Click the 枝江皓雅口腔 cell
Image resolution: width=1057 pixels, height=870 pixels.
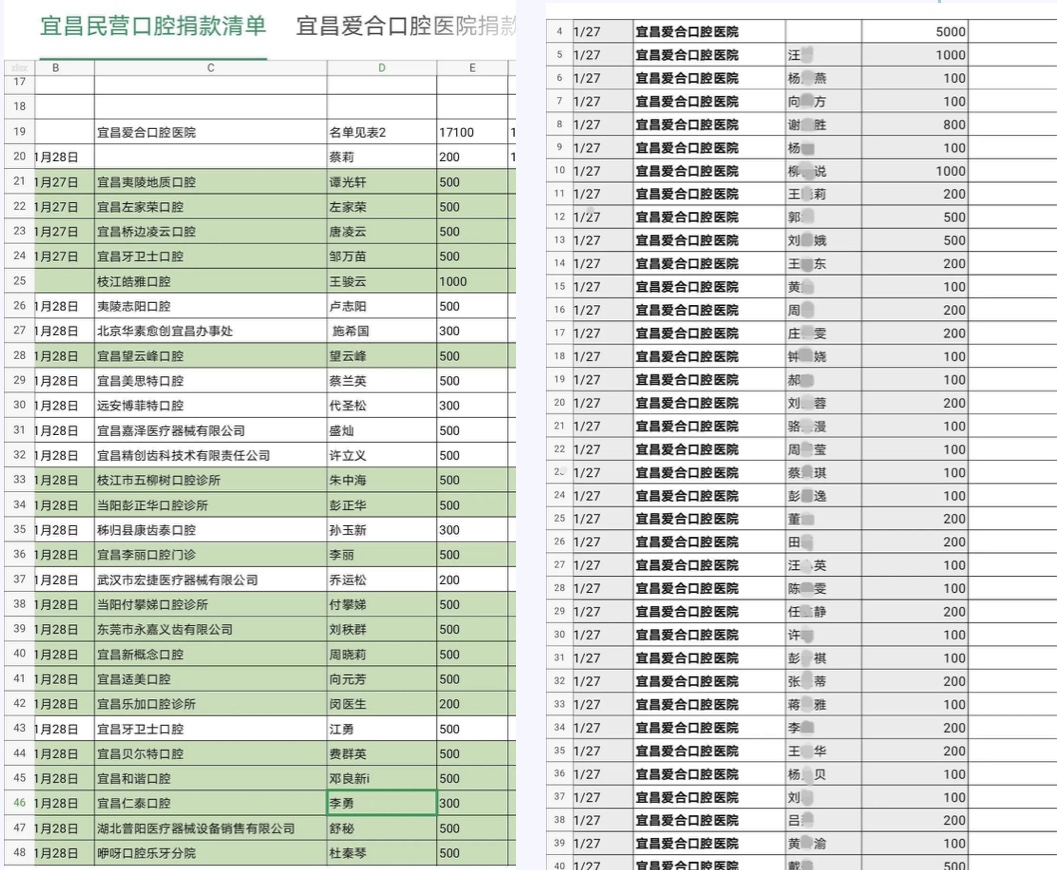point(211,282)
